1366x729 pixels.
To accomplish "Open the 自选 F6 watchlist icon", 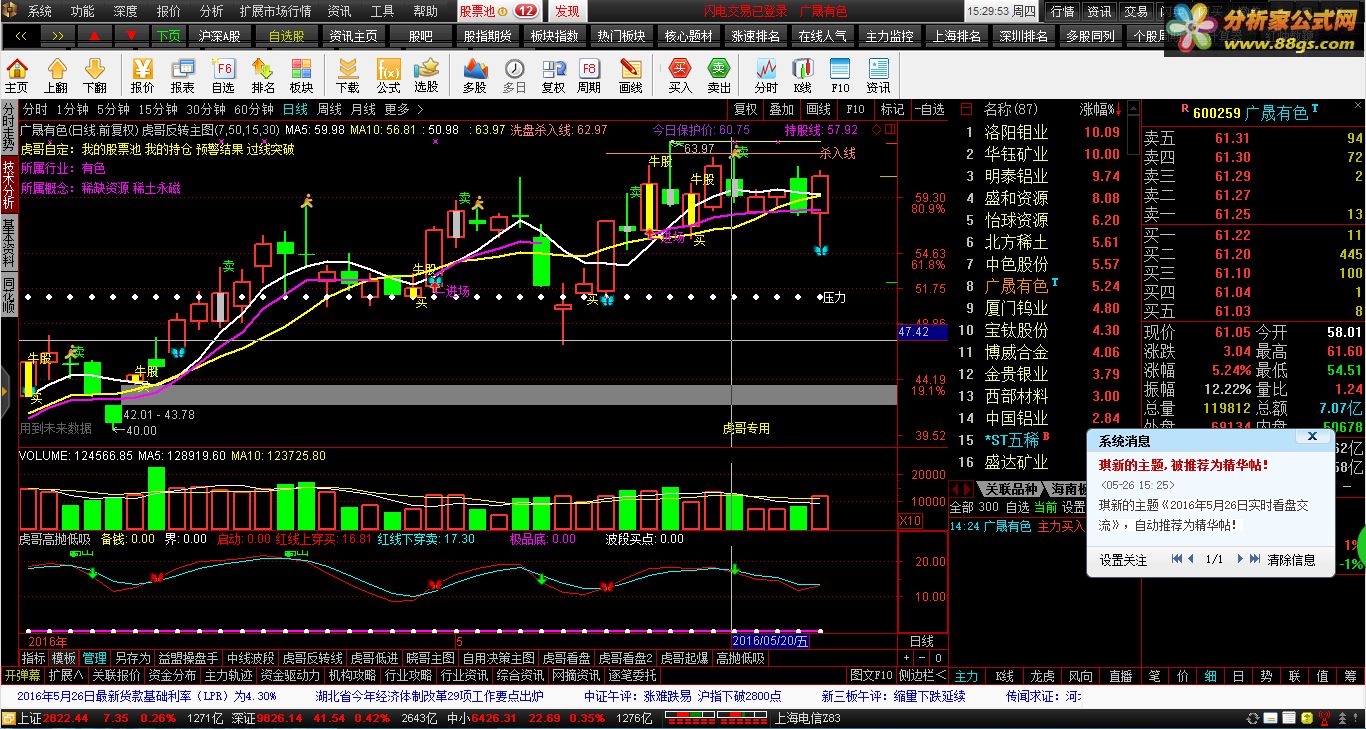I will click(x=223, y=76).
